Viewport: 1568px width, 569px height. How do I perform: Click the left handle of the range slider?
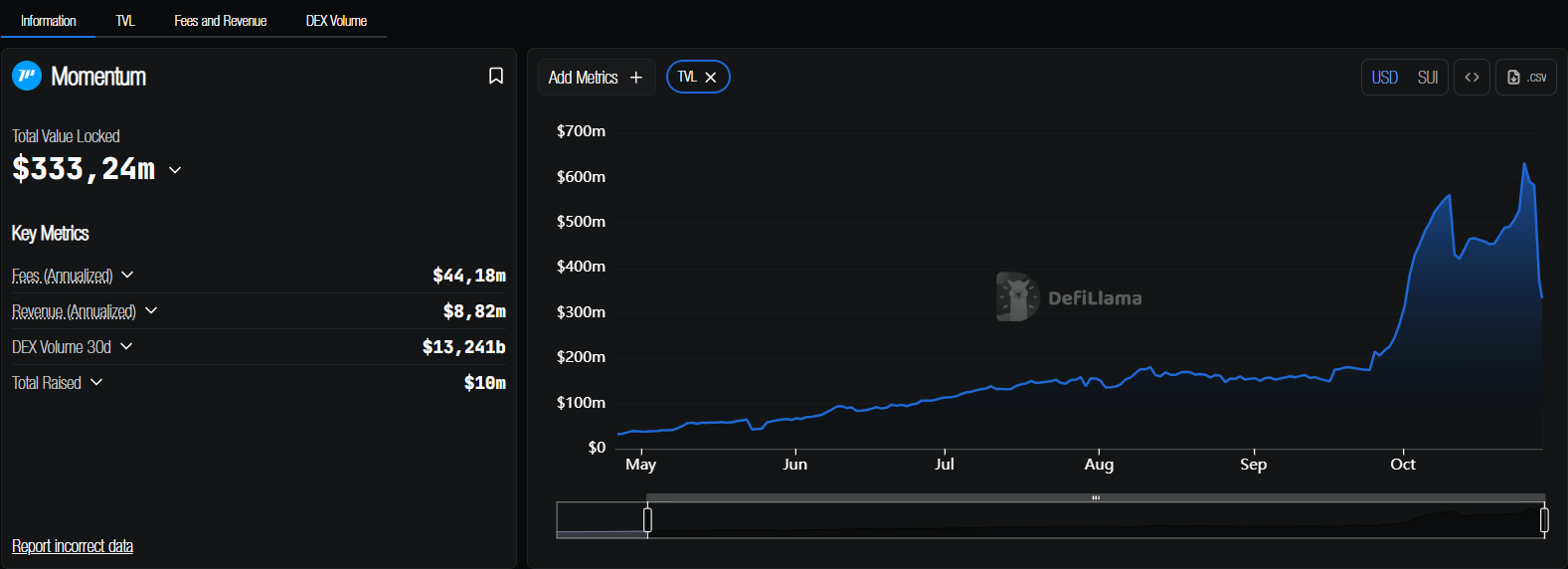tap(647, 519)
